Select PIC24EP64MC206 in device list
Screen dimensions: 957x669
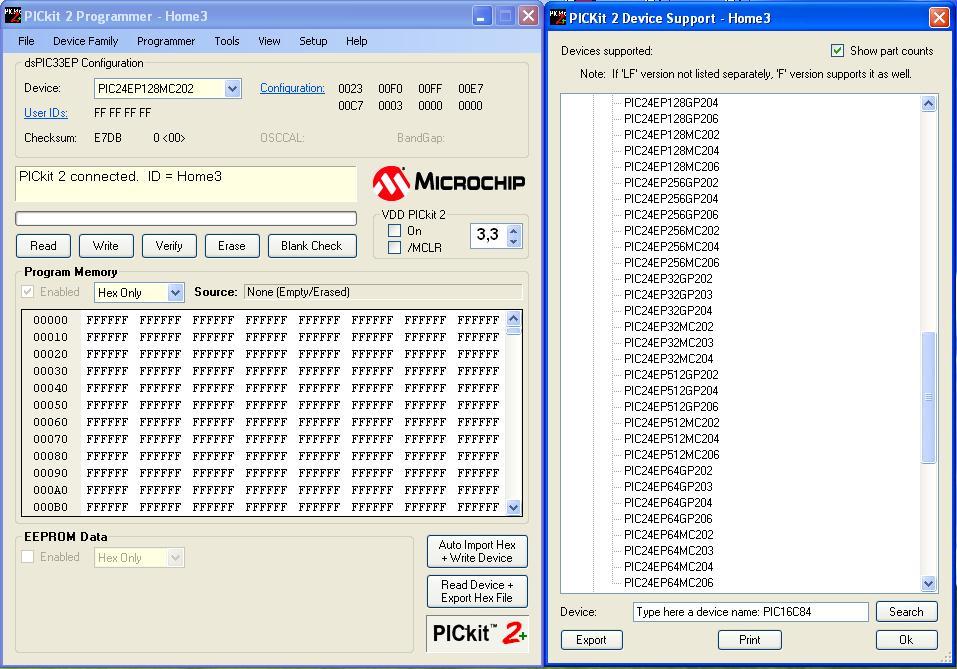(668, 582)
